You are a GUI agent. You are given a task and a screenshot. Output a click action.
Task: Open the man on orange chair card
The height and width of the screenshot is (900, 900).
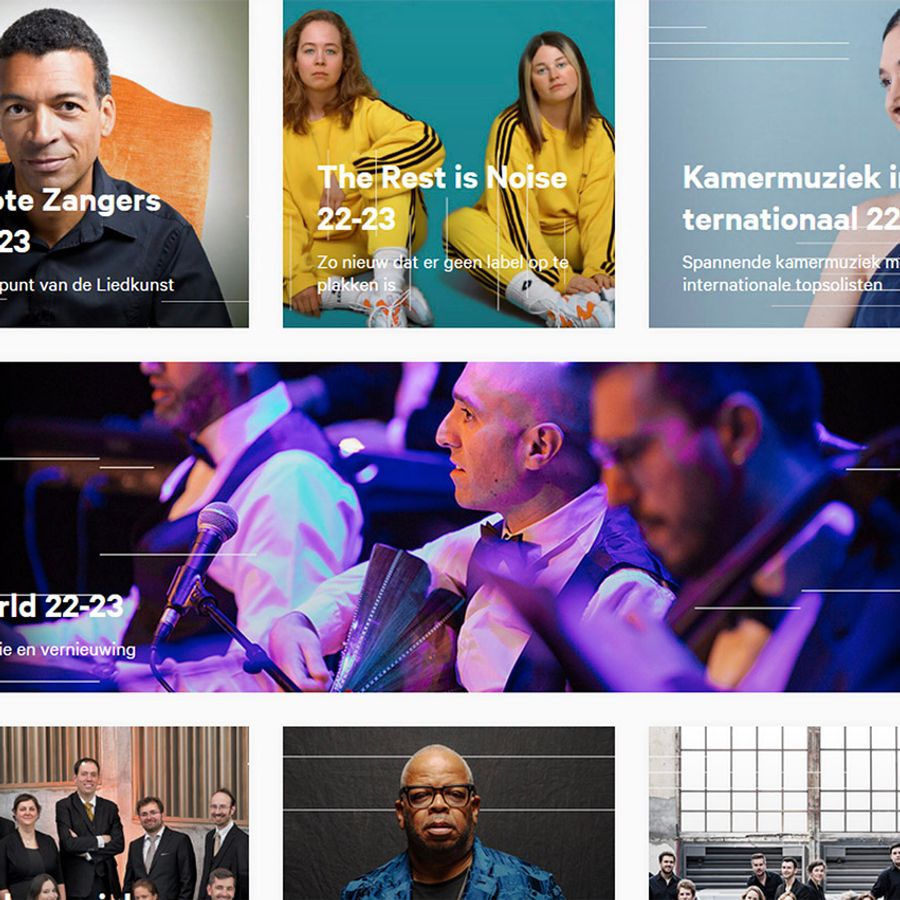point(124,164)
